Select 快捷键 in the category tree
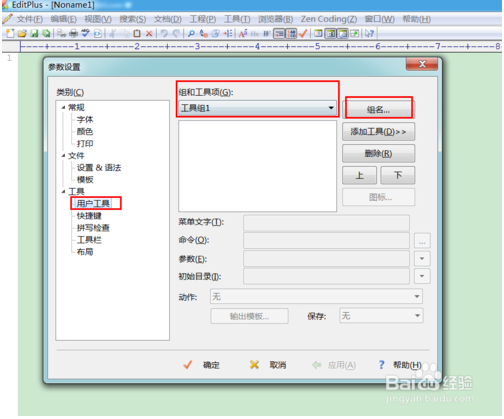 click(x=89, y=216)
